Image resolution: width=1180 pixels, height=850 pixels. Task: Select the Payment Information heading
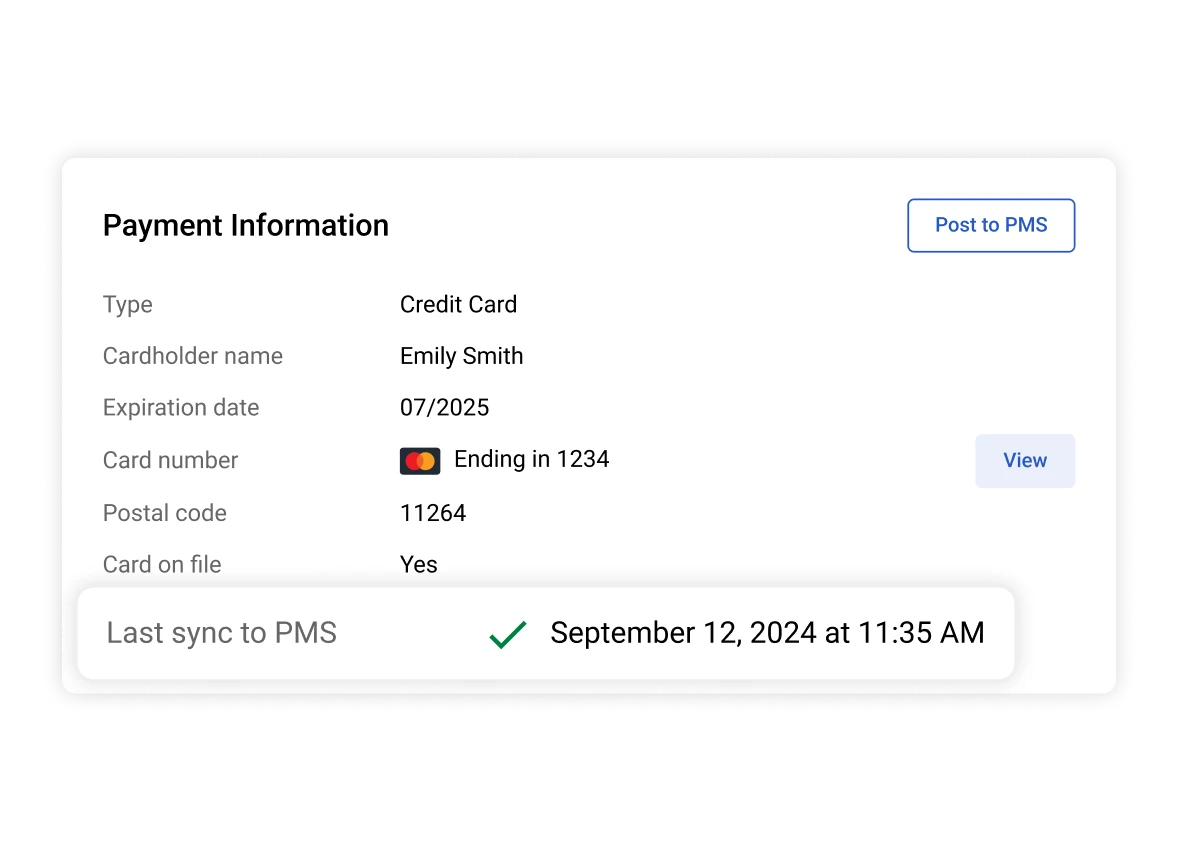click(x=245, y=225)
